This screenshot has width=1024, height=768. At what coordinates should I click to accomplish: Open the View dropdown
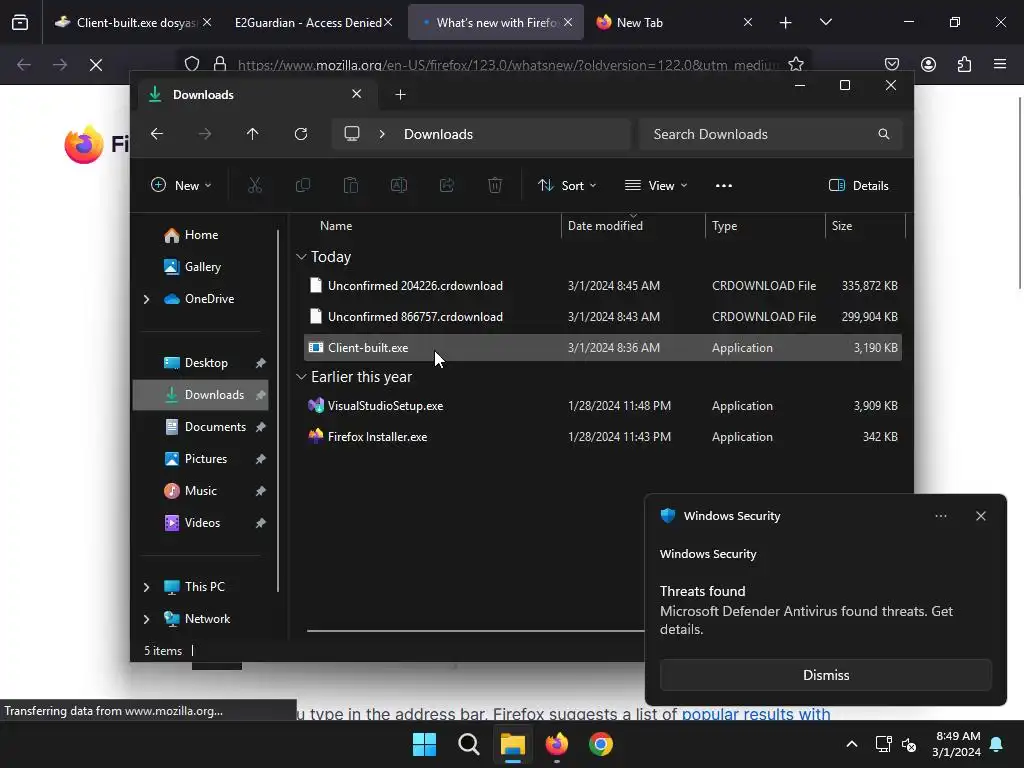pos(656,185)
